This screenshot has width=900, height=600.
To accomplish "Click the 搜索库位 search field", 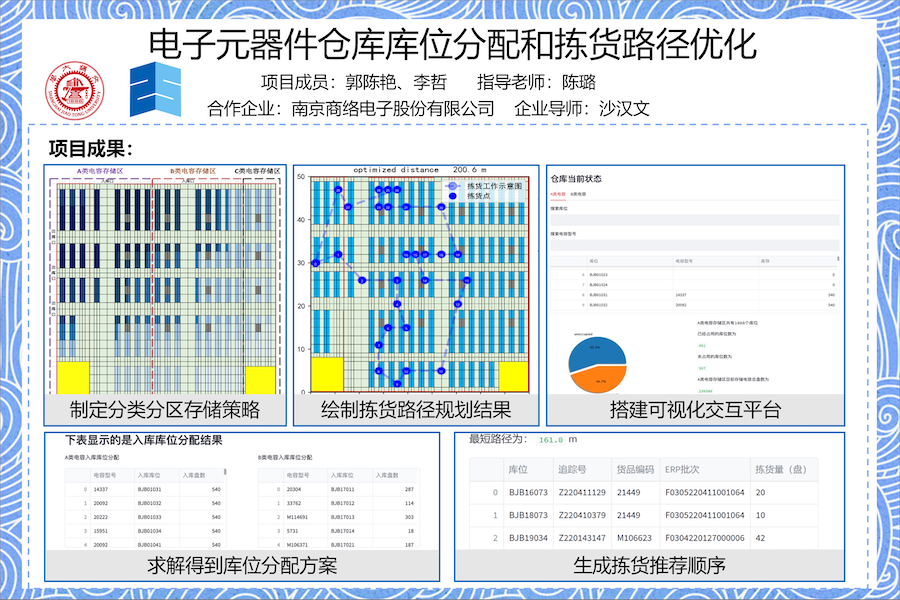I will coord(695,220).
